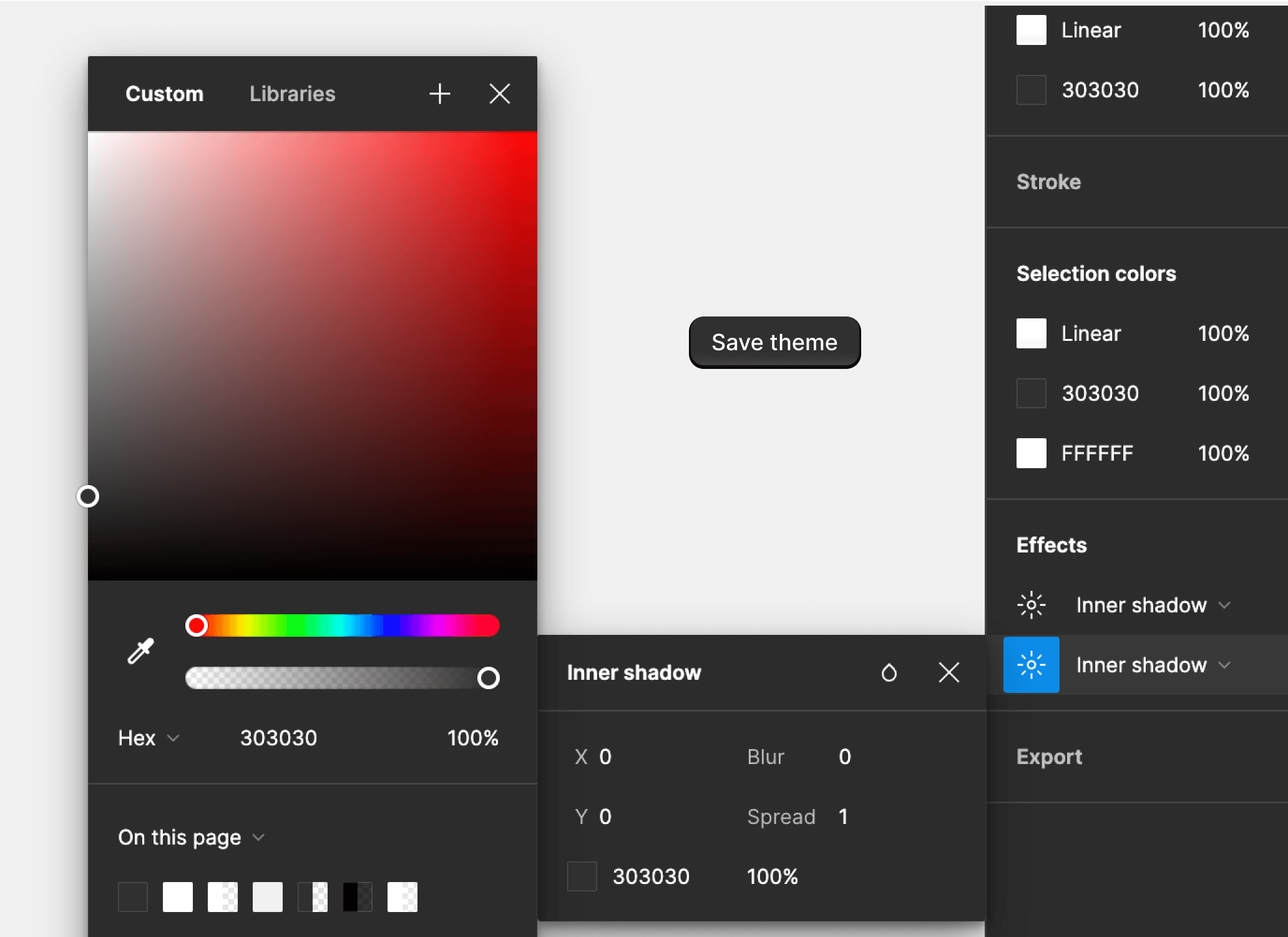Open the second Inner shadow type dropdown
This screenshot has width=1288, height=937.
(1153, 665)
